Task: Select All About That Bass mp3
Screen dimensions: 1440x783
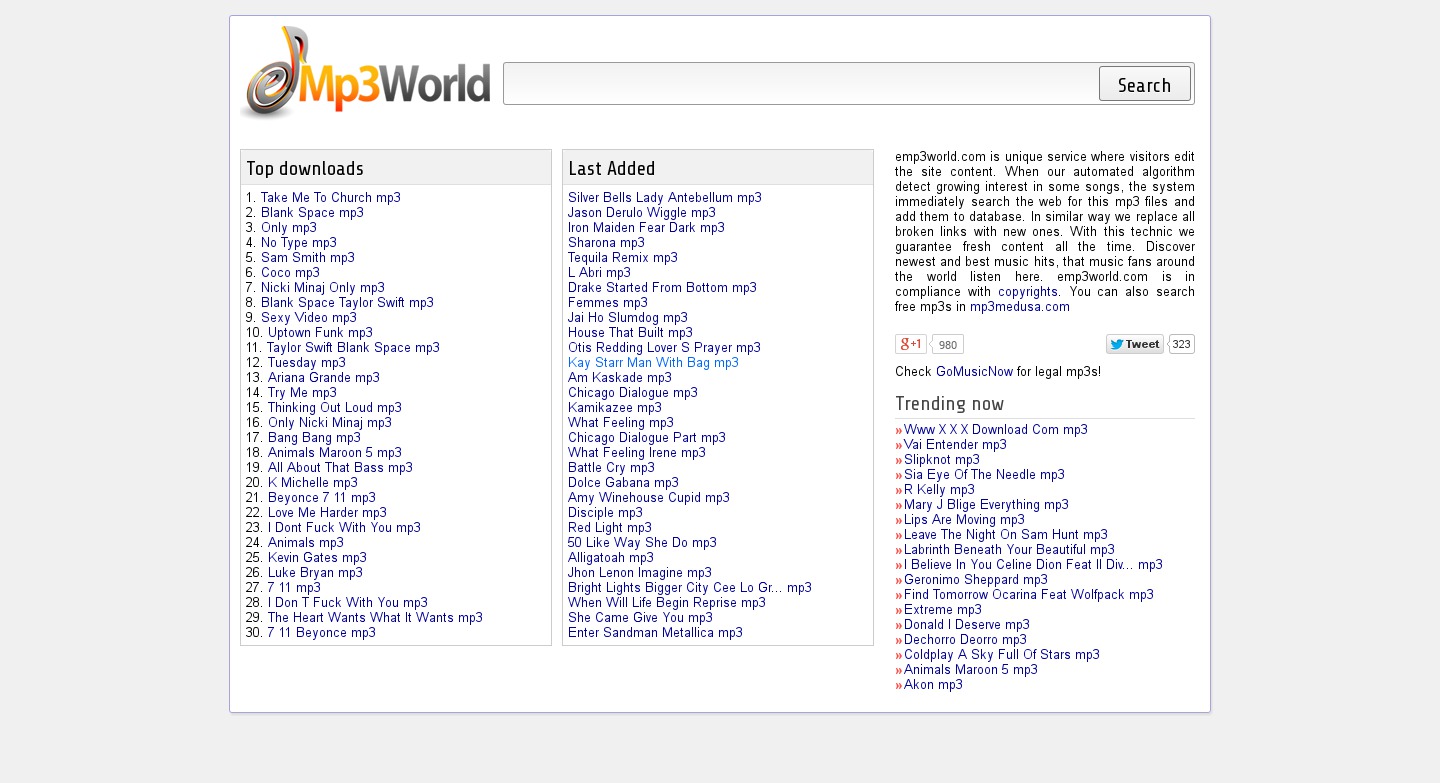Action: coord(340,468)
